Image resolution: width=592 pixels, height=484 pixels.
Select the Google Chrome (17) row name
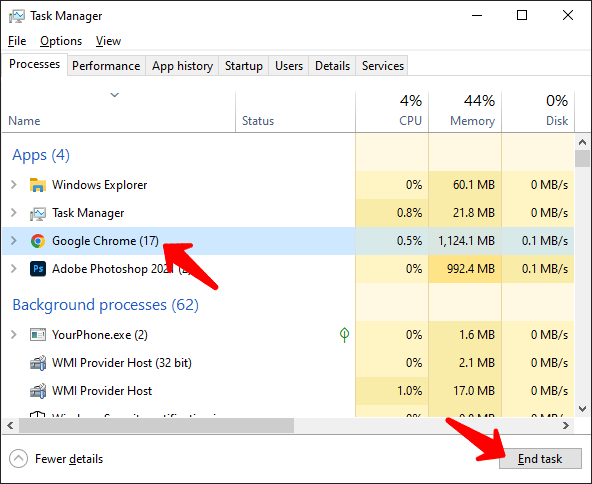coord(105,241)
